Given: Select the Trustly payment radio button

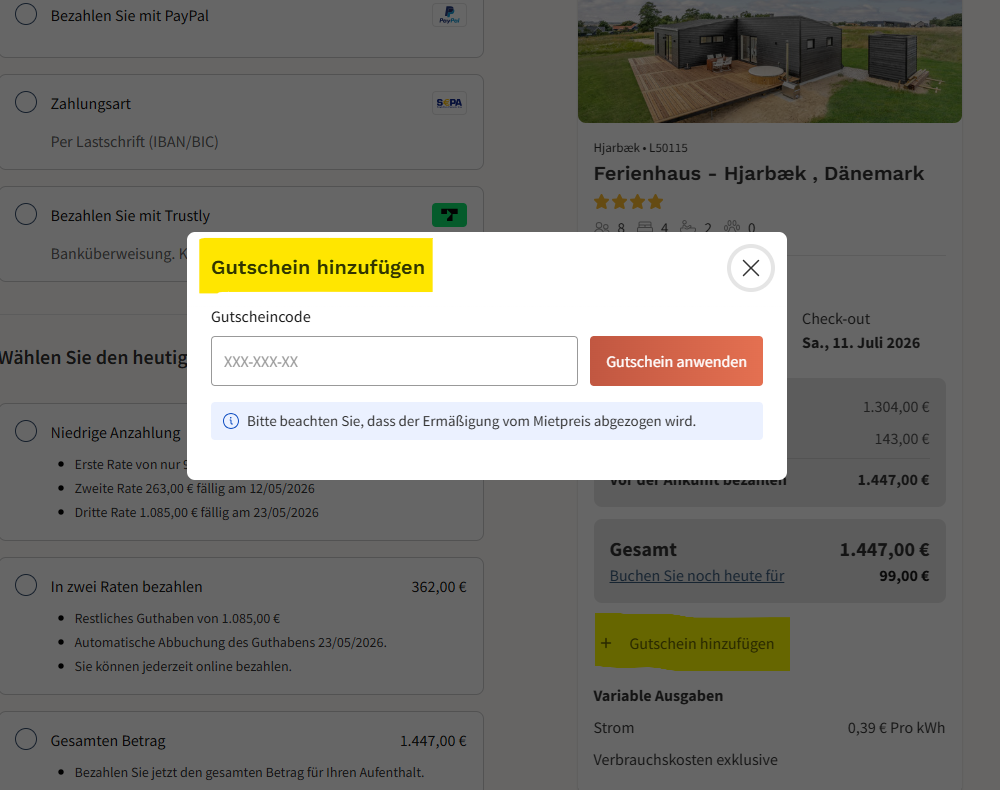Looking at the screenshot, I should [x=25, y=215].
